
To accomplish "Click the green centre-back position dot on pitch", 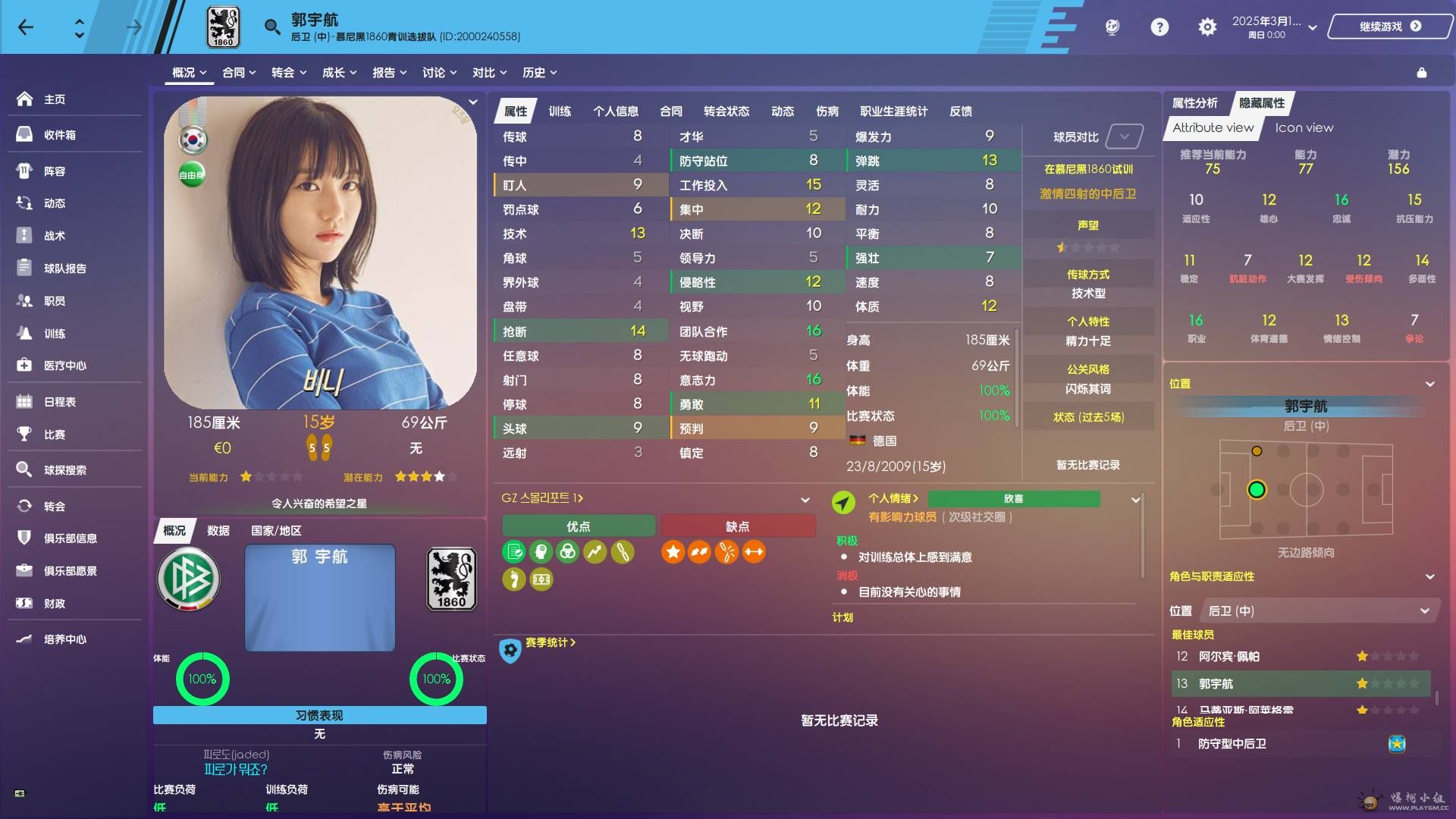I will coord(1257,490).
